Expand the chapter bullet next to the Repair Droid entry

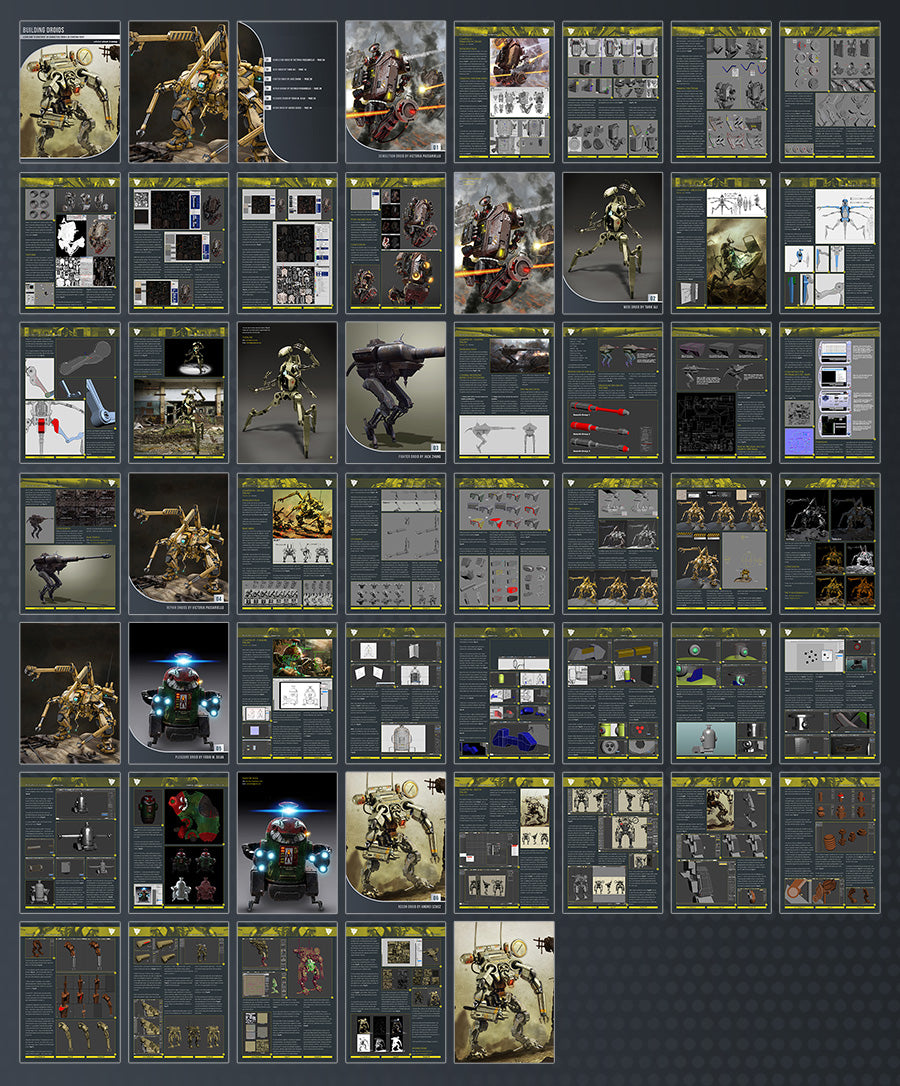coord(268,88)
